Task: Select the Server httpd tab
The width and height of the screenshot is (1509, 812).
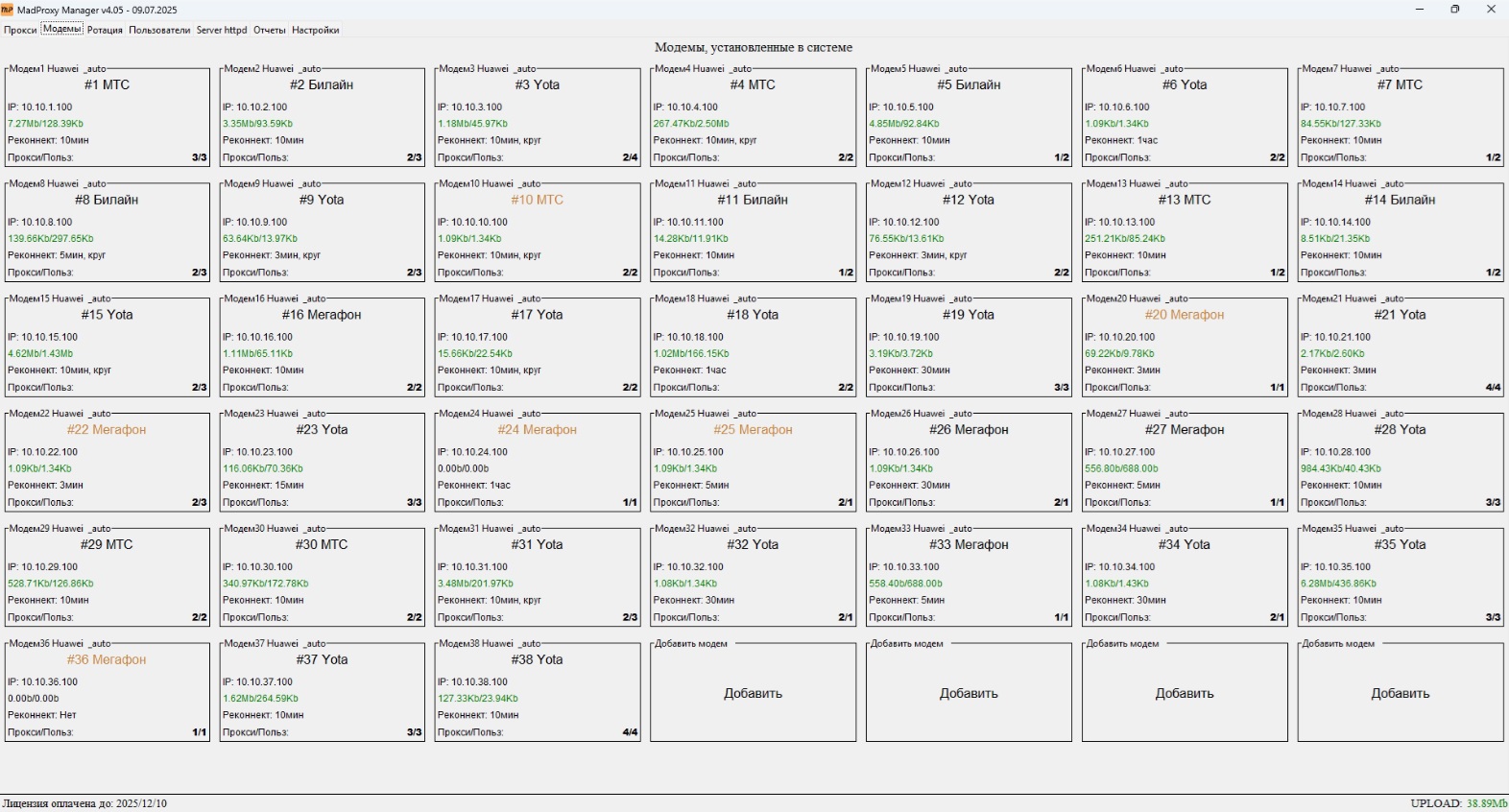Action: click(222, 30)
